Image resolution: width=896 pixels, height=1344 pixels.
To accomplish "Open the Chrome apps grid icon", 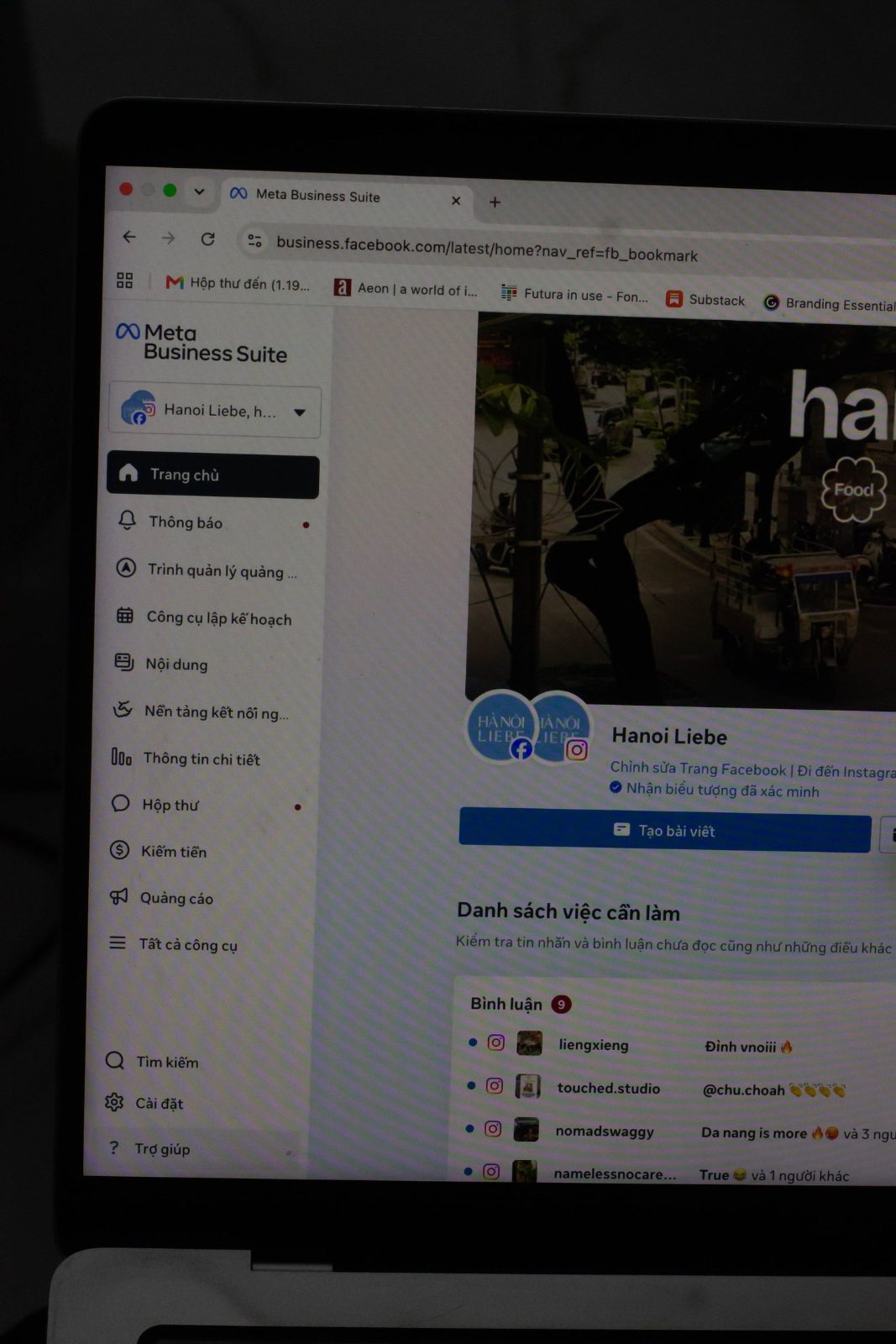I will click(x=125, y=280).
